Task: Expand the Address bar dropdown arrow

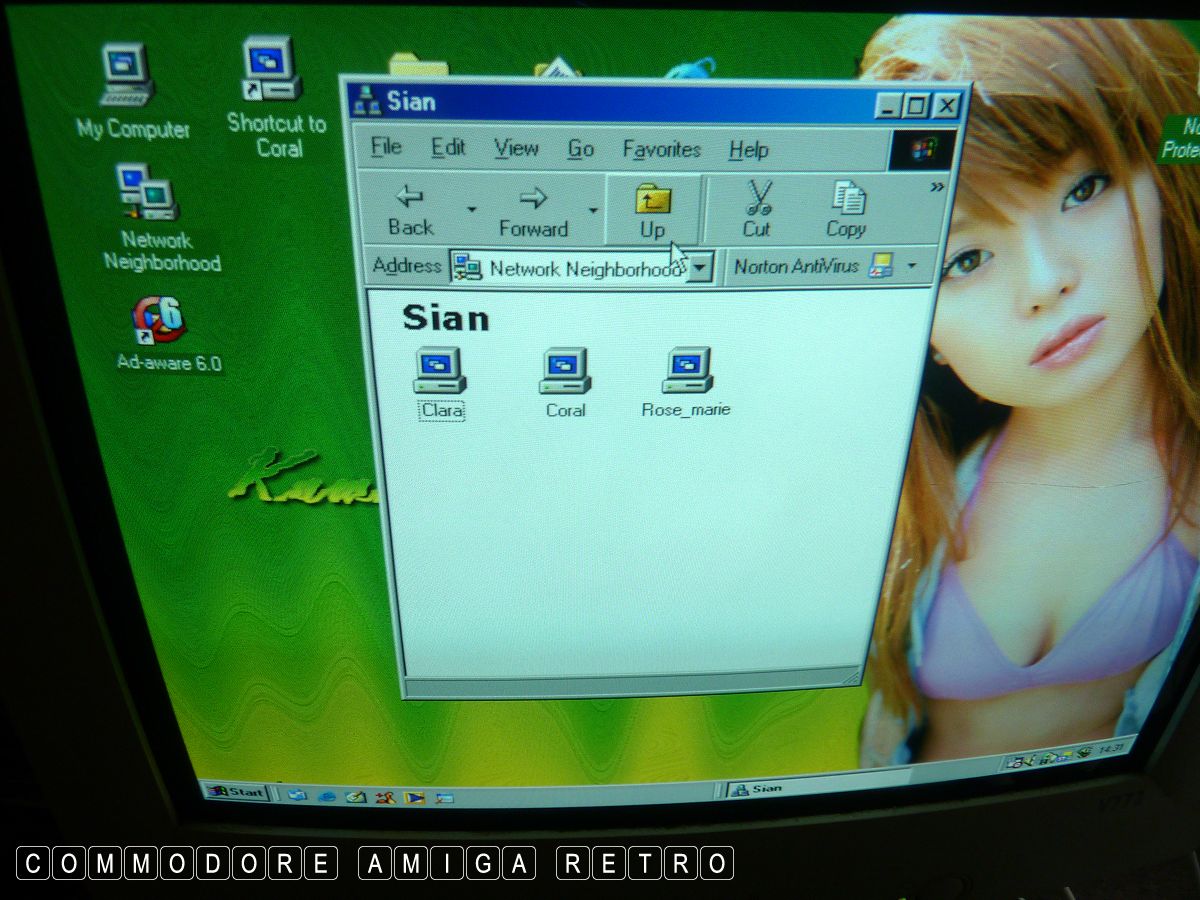Action: (701, 268)
